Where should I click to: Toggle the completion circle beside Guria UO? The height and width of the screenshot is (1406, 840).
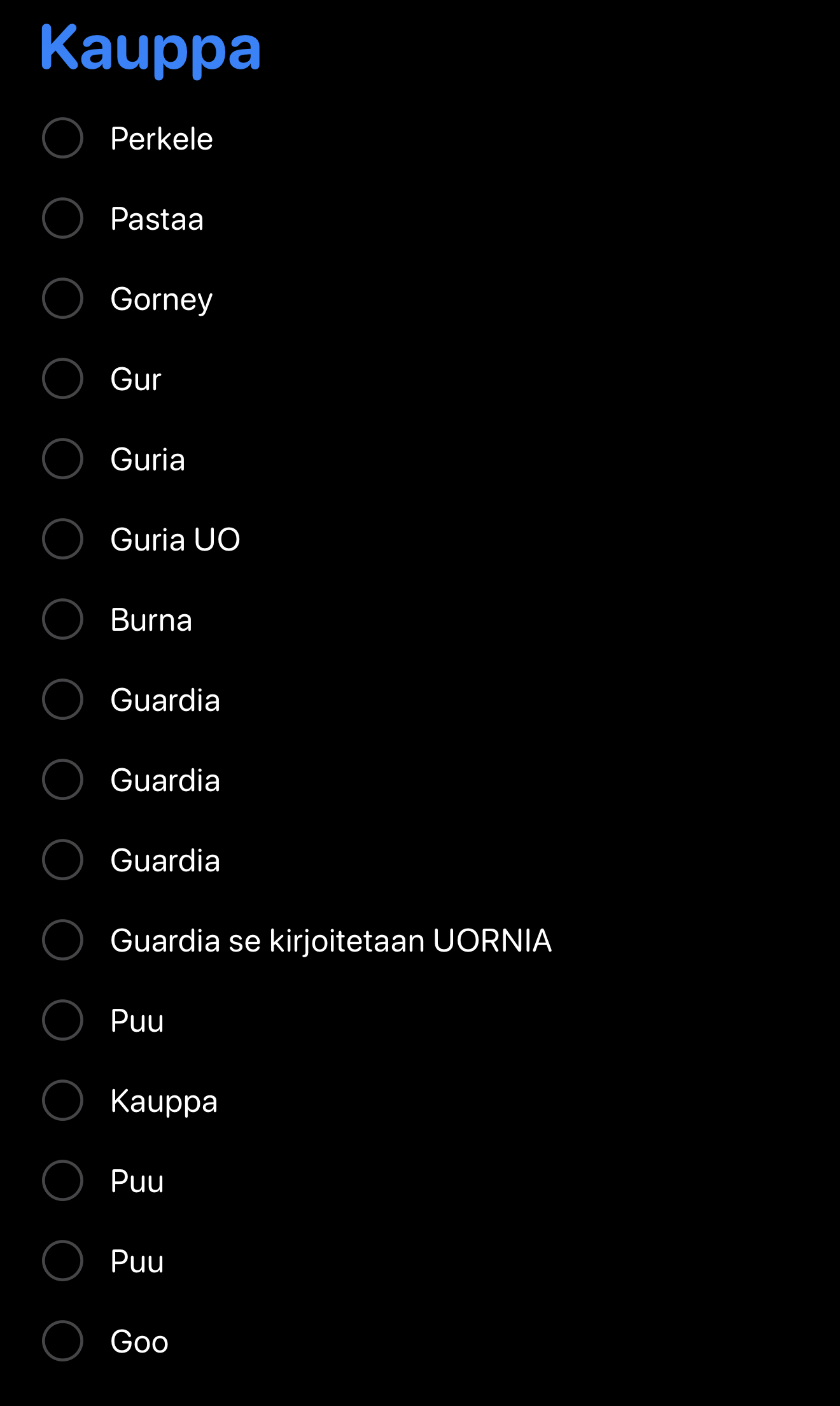(x=62, y=539)
